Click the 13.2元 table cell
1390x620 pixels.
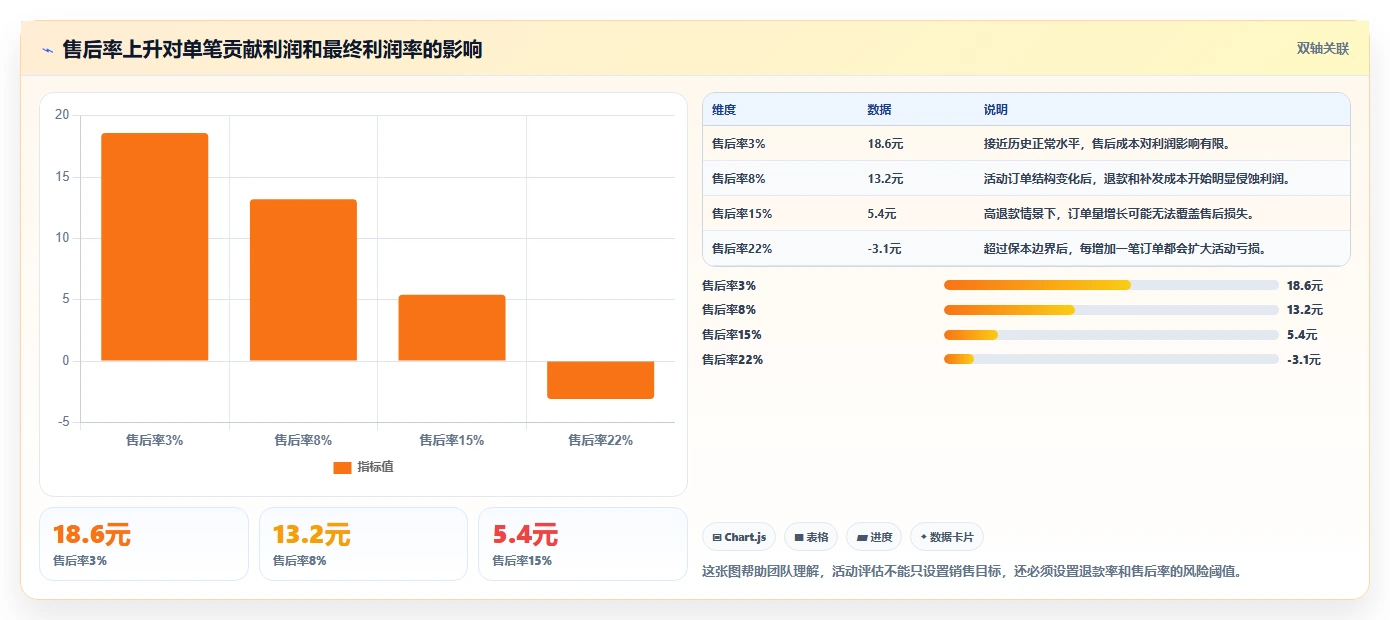(885, 179)
